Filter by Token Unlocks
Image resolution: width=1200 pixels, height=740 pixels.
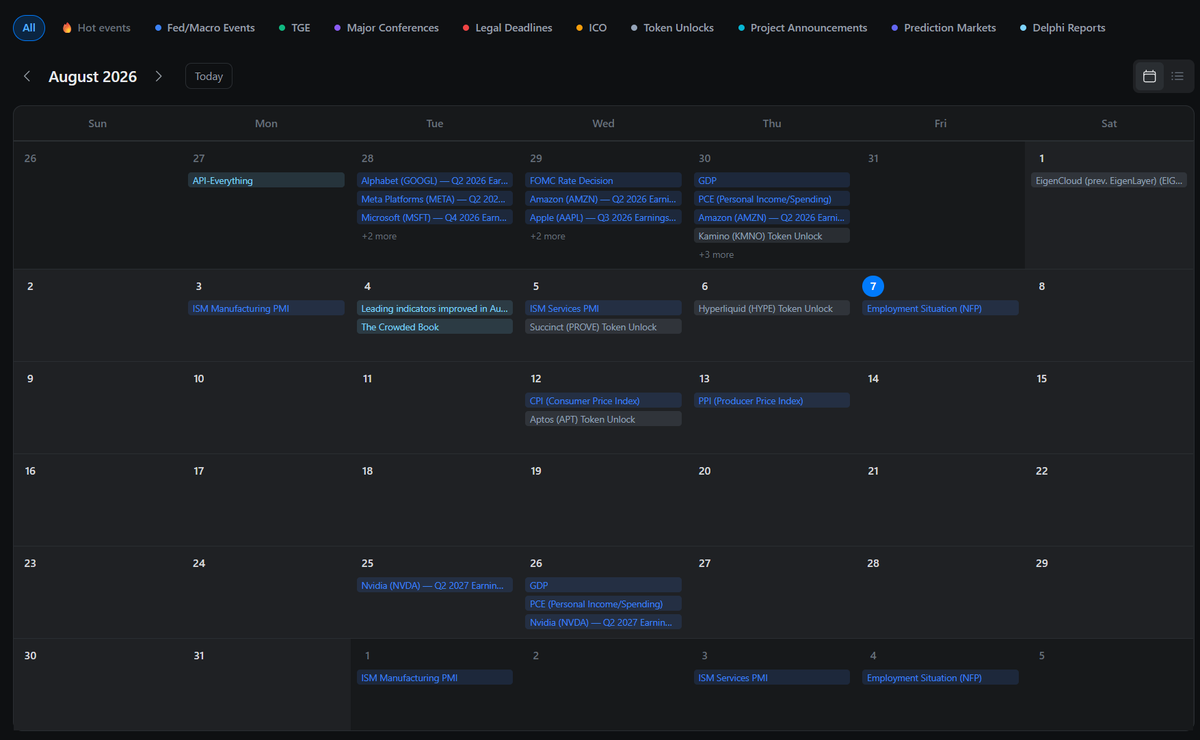(x=672, y=28)
